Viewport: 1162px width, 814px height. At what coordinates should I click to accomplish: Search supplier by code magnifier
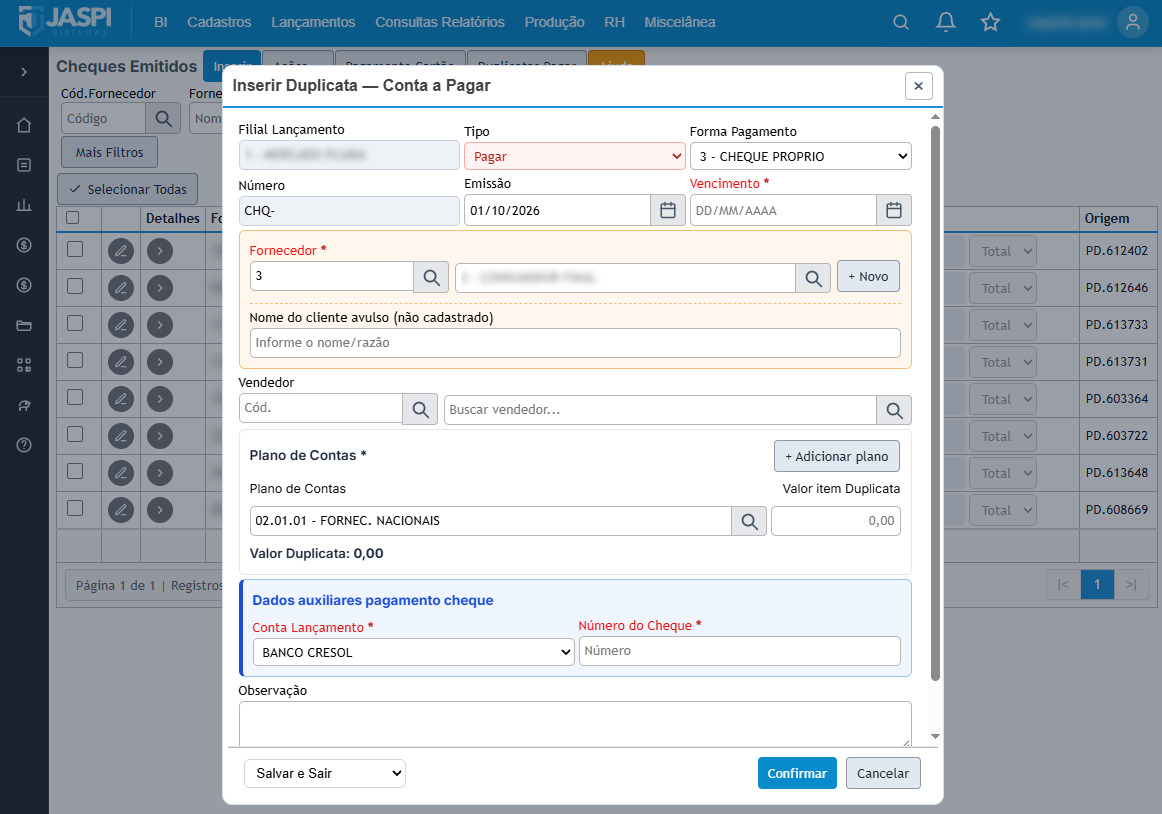pyautogui.click(x=431, y=277)
